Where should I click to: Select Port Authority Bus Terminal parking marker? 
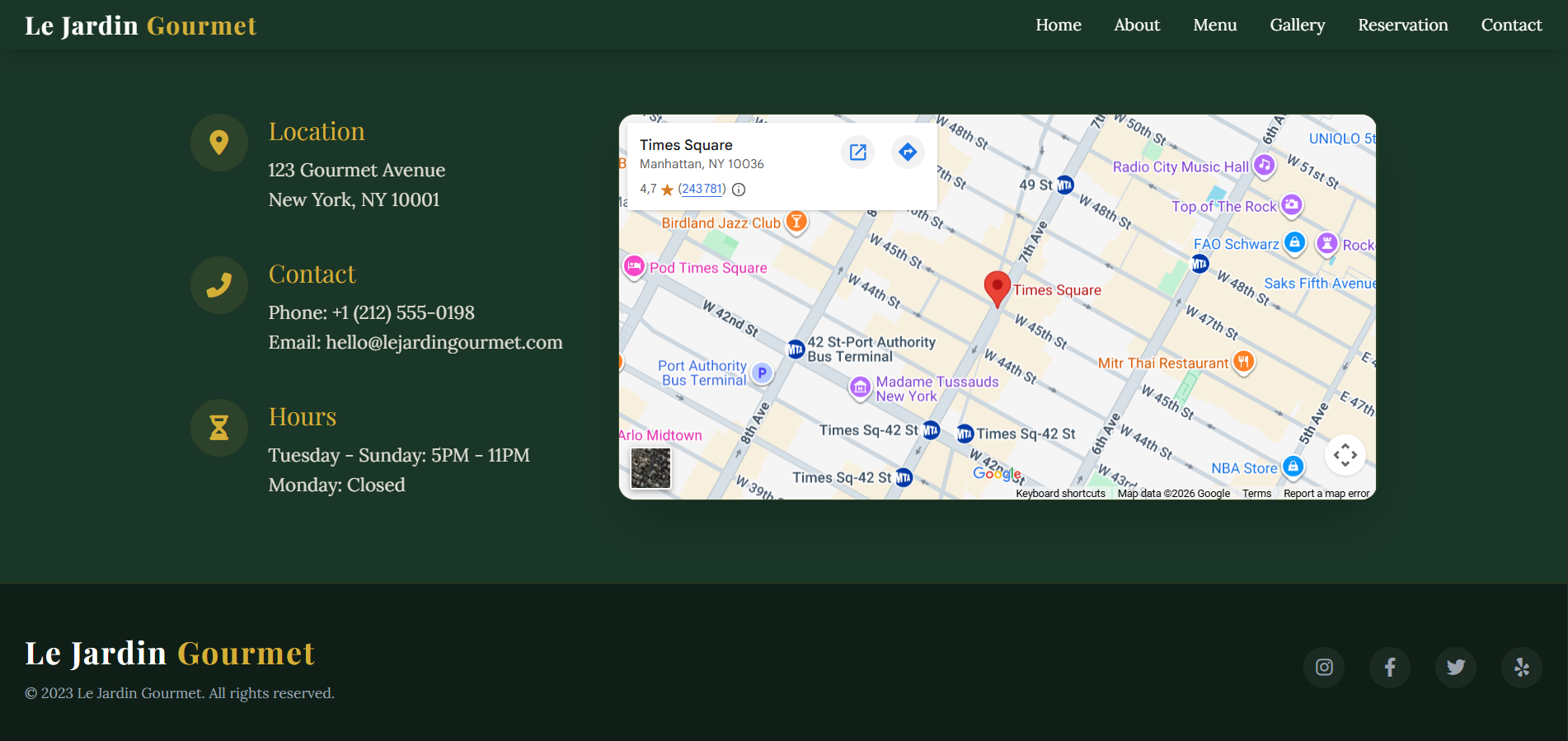[x=763, y=373]
